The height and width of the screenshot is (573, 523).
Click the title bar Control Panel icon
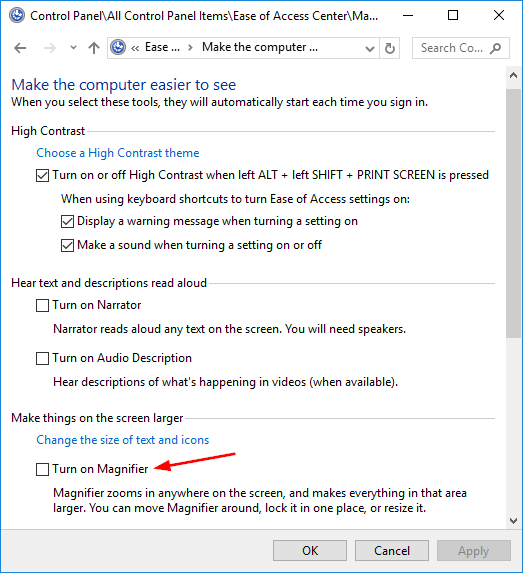coord(17,16)
